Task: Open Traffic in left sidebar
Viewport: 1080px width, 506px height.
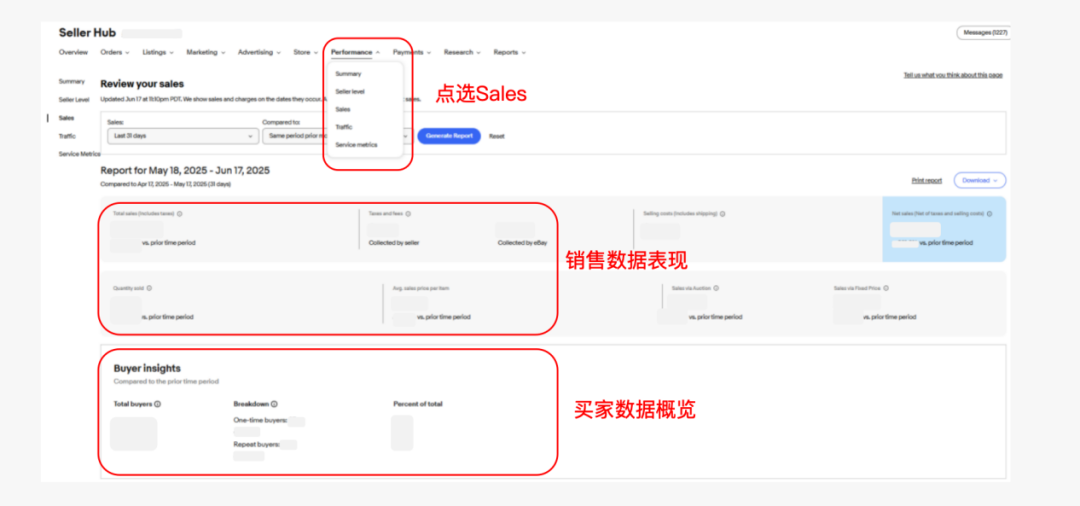Action: (68, 136)
